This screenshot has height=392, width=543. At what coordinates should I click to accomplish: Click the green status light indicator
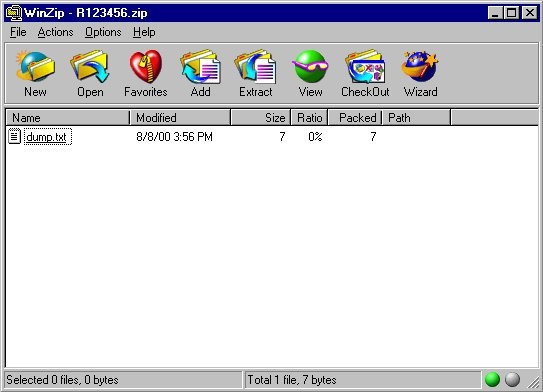pos(492,380)
